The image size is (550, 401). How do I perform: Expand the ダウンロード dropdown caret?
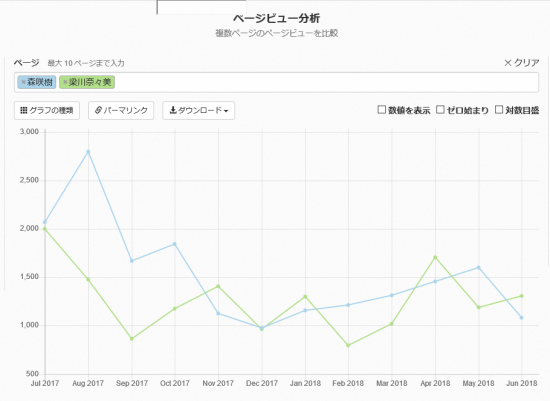pyautogui.click(x=226, y=111)
